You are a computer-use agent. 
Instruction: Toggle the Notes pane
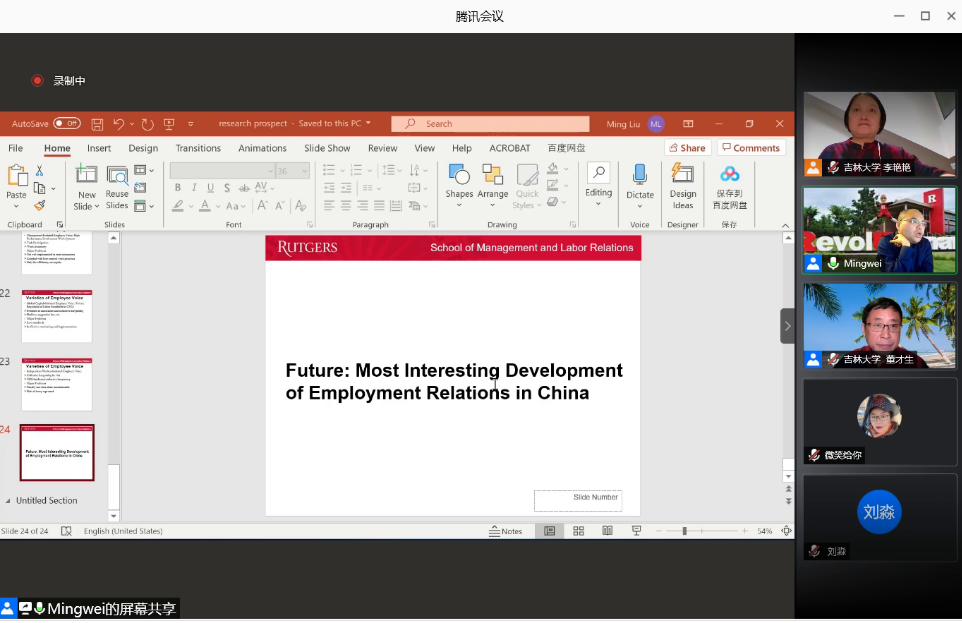point(505,531)
